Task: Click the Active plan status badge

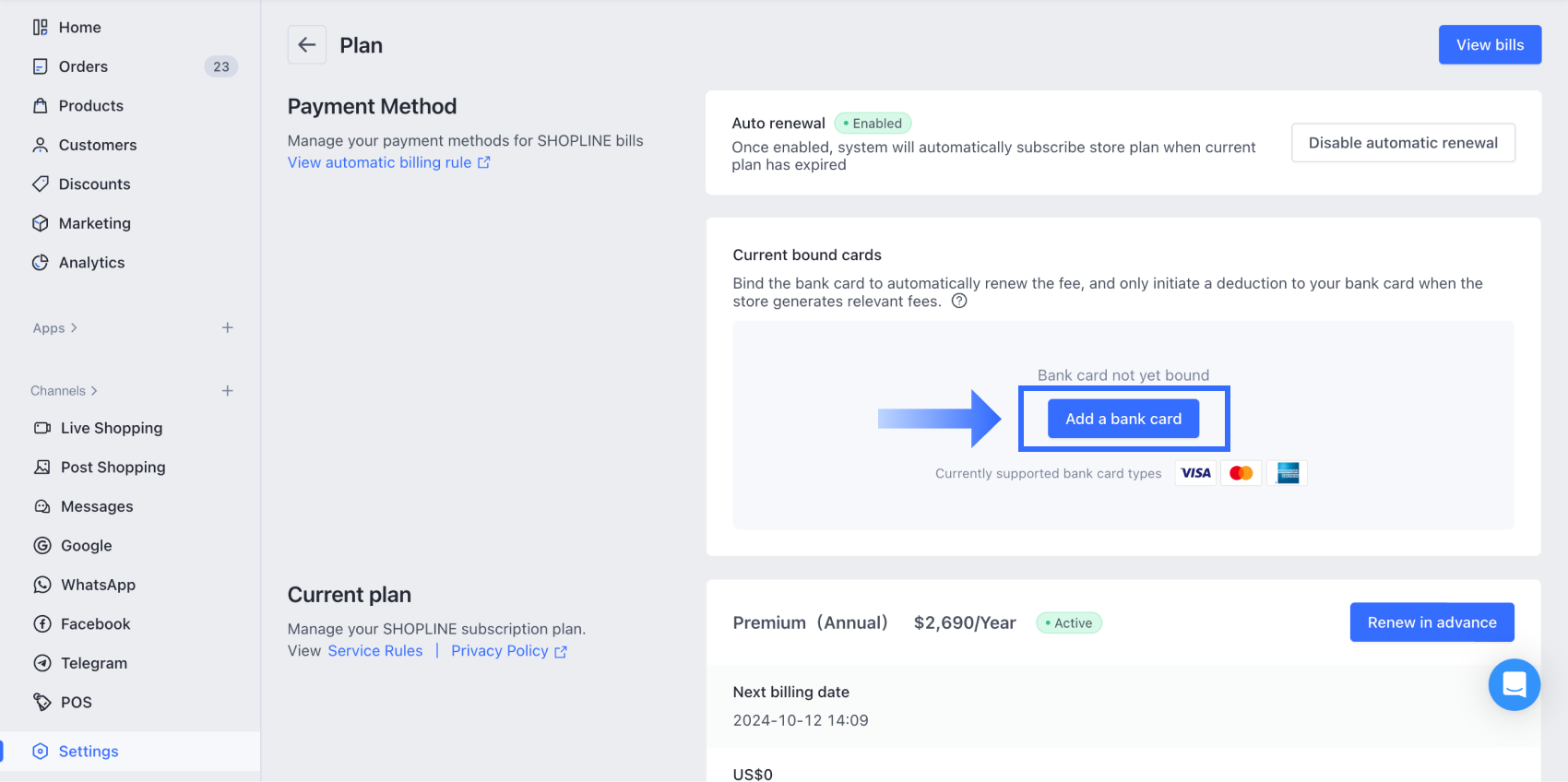Action: (x=1069, y=623)
